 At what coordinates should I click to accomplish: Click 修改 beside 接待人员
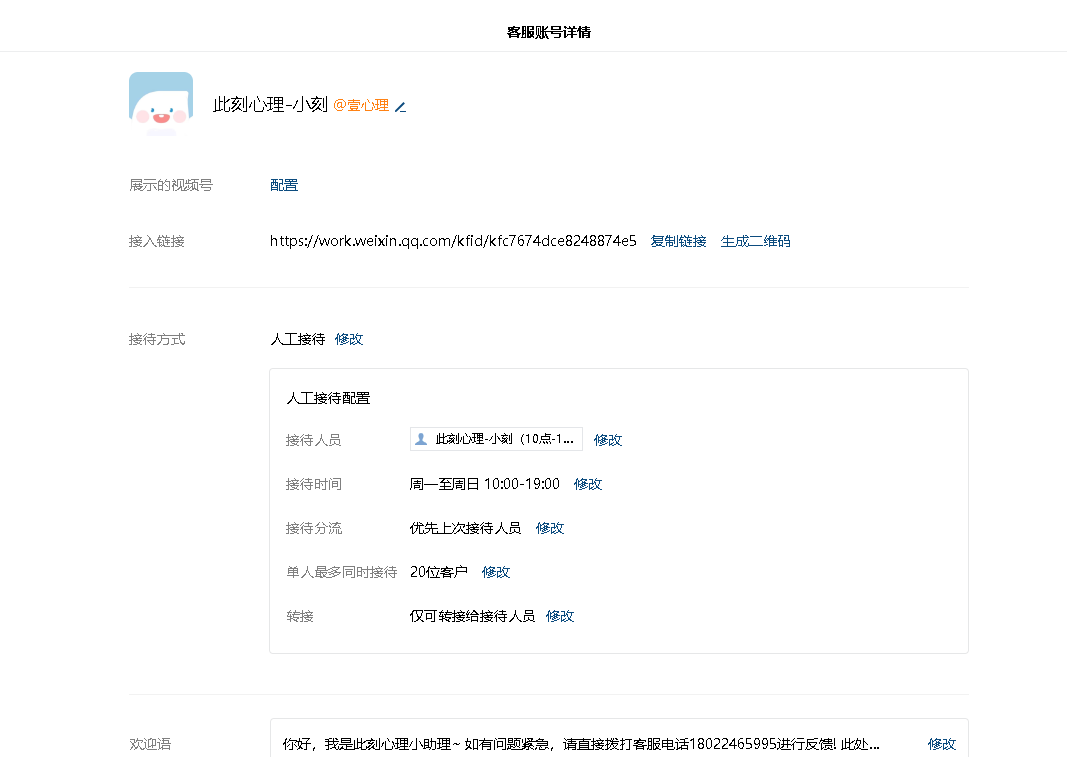coord(608,440)
